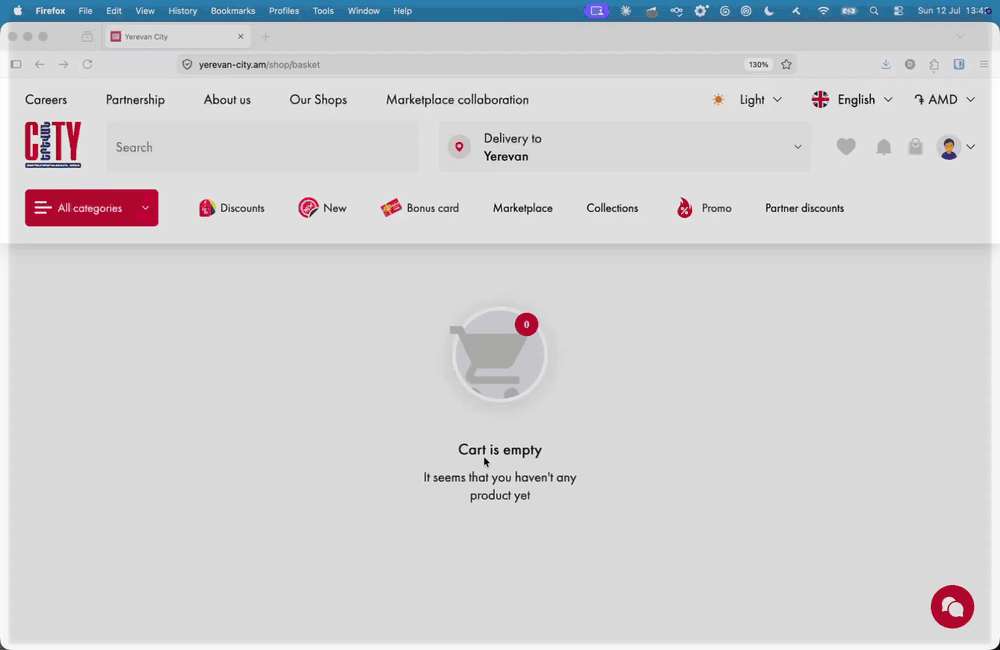Click the site shield security icon
Viewport: 1000px width, 650px height.
click(x=187, y=64)
